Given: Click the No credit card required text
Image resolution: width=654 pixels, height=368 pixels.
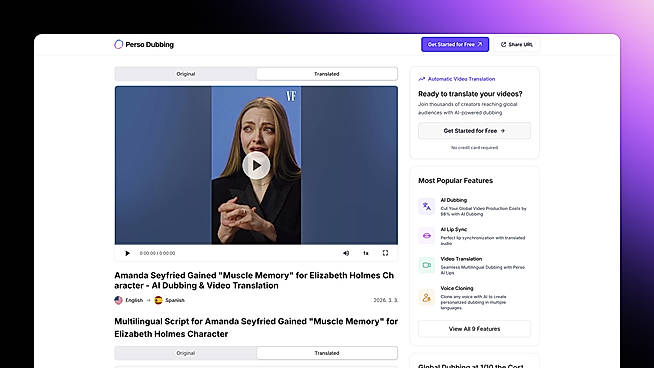Looking at the screenshot, I should point(474,148).
